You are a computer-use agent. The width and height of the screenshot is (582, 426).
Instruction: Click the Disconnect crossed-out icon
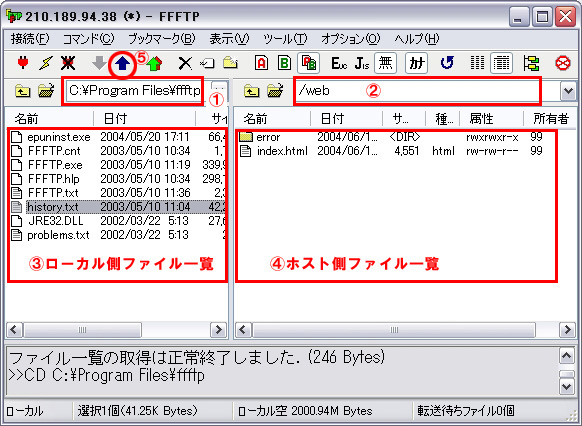click(x=68, y=63)
